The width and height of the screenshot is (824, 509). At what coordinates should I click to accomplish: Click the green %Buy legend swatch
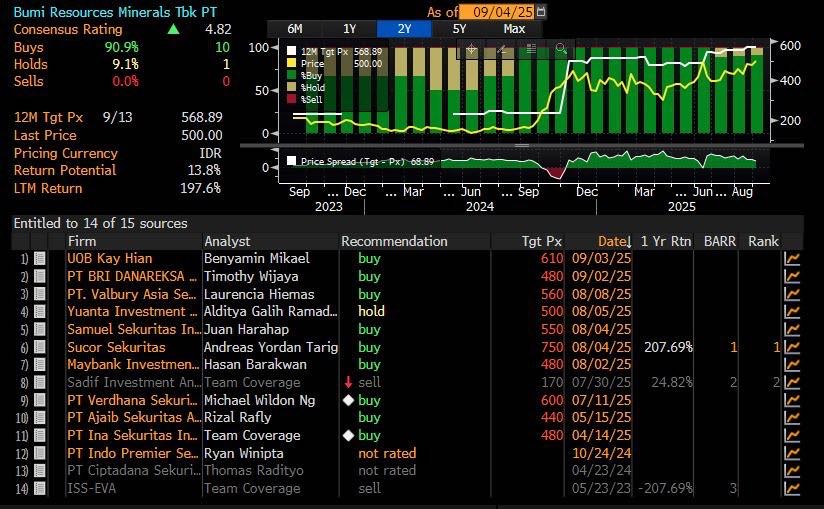tap(291, 75)
